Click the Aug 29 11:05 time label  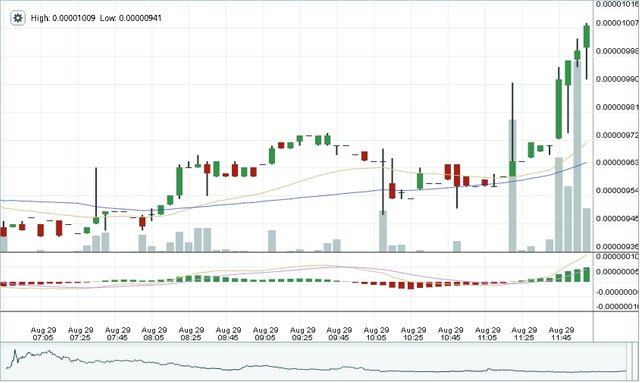488,334
